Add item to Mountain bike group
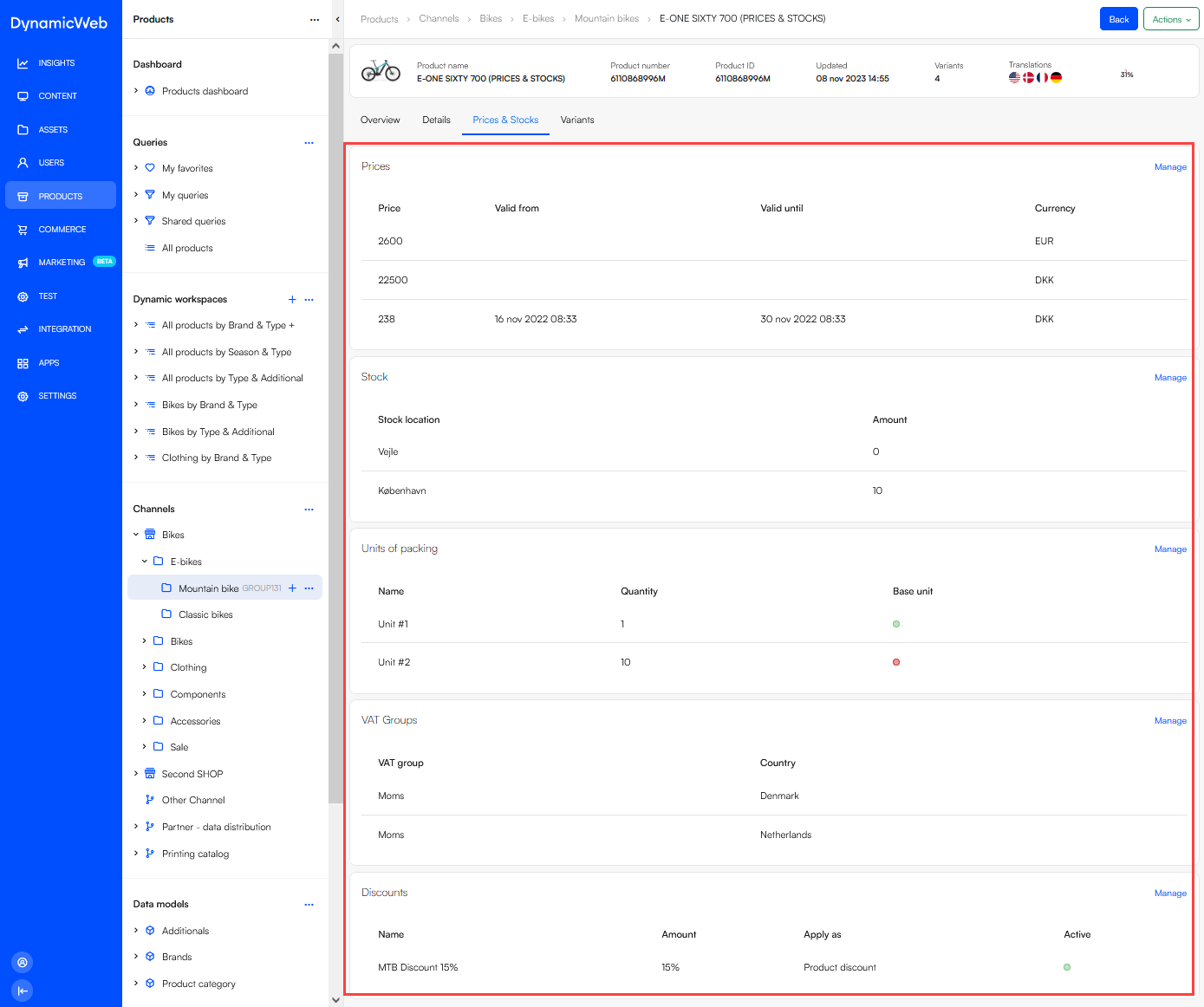 [292, 588]
